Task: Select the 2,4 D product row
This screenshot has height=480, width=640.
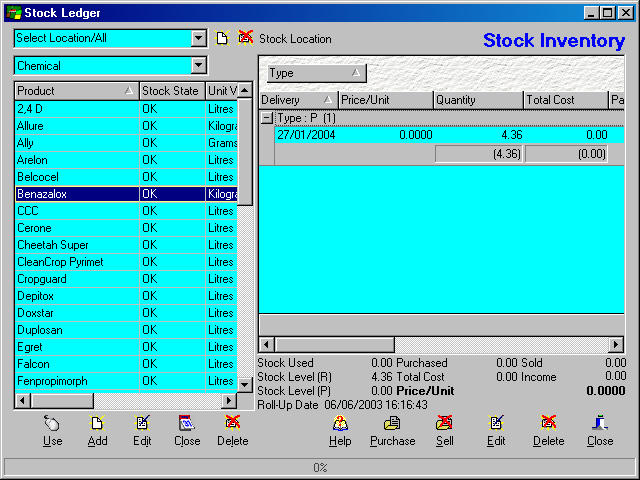Action: [126, 109]
